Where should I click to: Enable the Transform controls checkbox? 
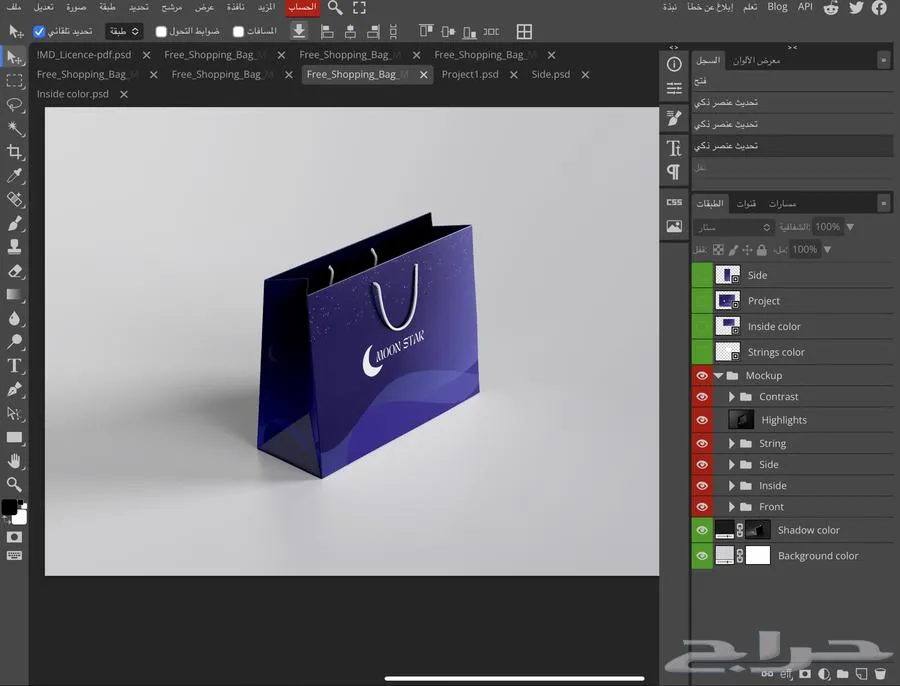click(161, 31)
